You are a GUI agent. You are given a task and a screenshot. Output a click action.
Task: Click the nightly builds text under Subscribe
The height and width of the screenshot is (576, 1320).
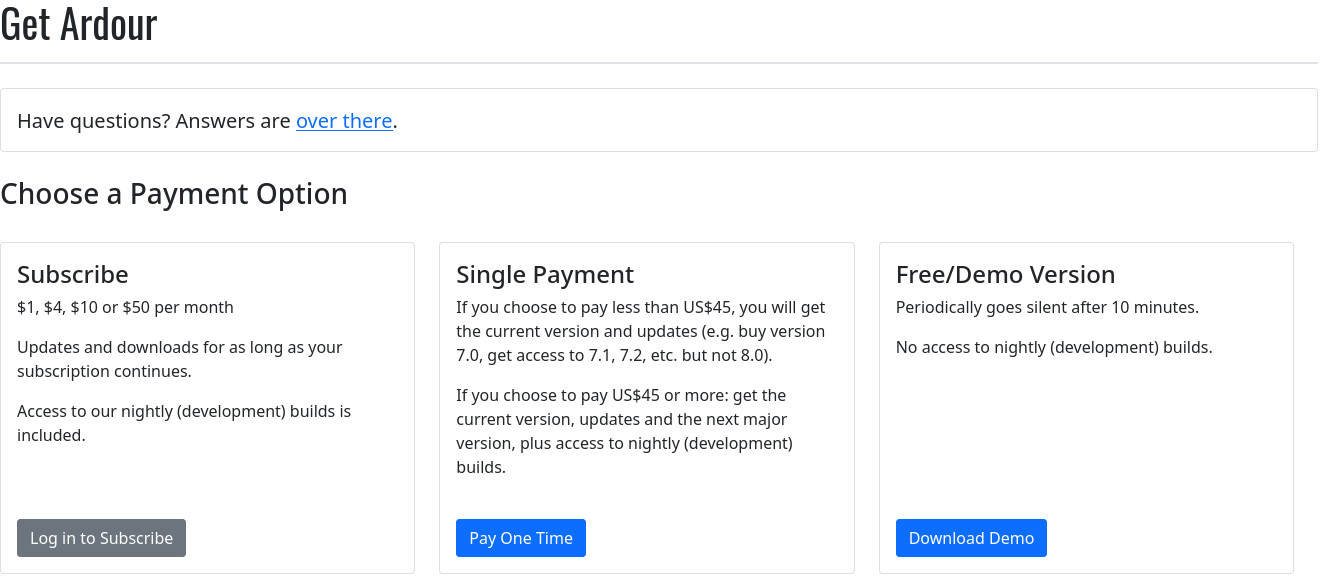[x=184, y=422]
